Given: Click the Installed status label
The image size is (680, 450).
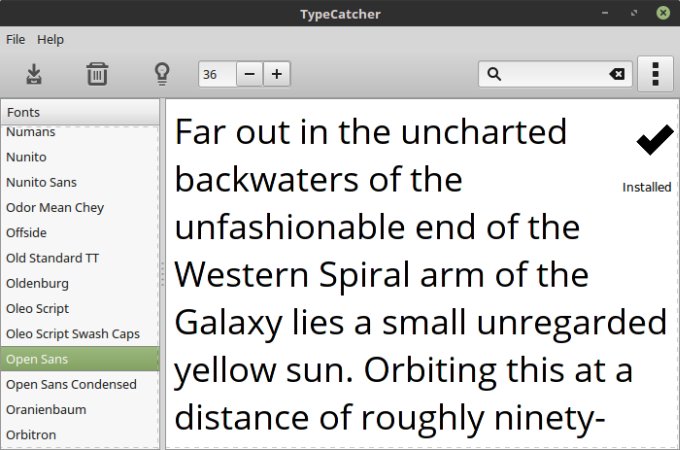Looking at the screenshot, I should click(647, 187).
